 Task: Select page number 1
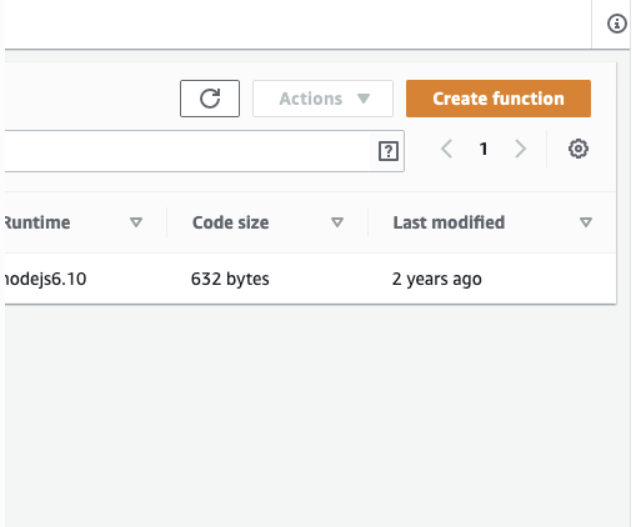484,149
